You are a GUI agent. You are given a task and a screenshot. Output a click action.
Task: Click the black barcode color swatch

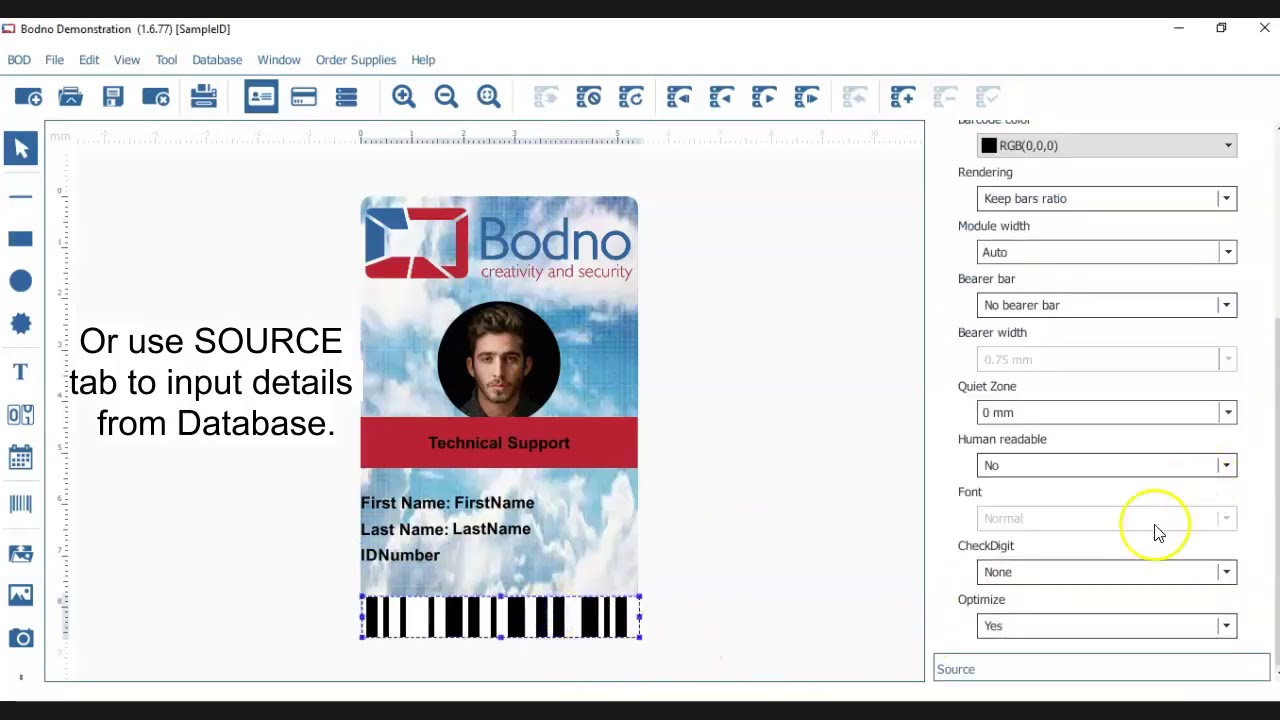(x=989, y=146)
